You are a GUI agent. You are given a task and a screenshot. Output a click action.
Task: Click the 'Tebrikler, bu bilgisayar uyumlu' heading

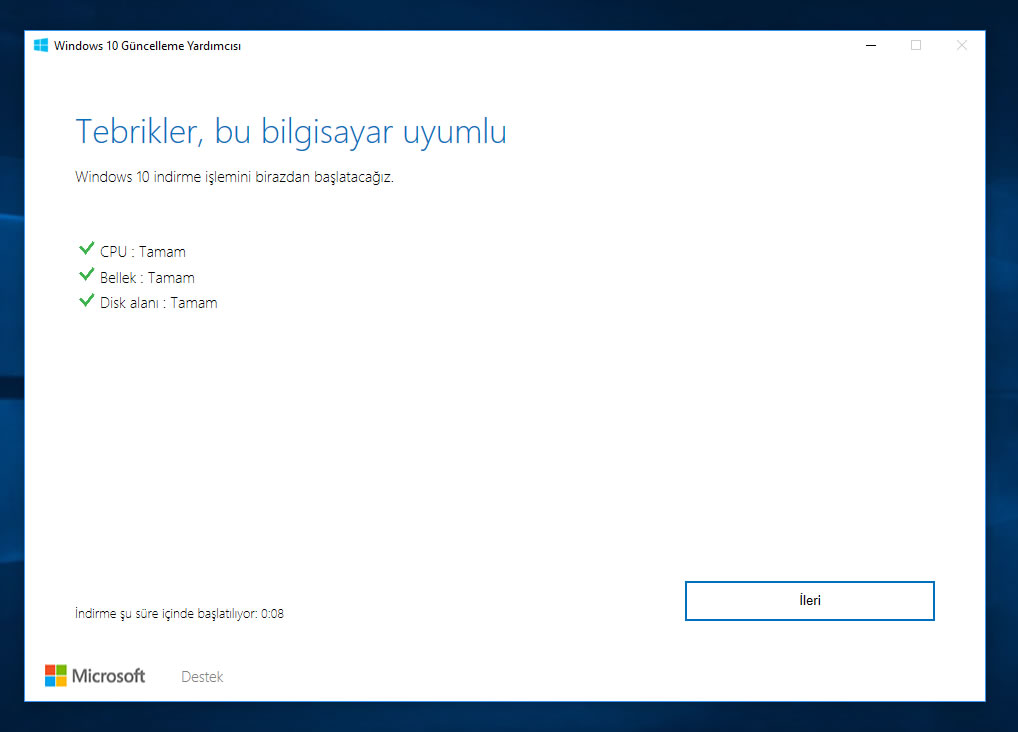[291, 133]
